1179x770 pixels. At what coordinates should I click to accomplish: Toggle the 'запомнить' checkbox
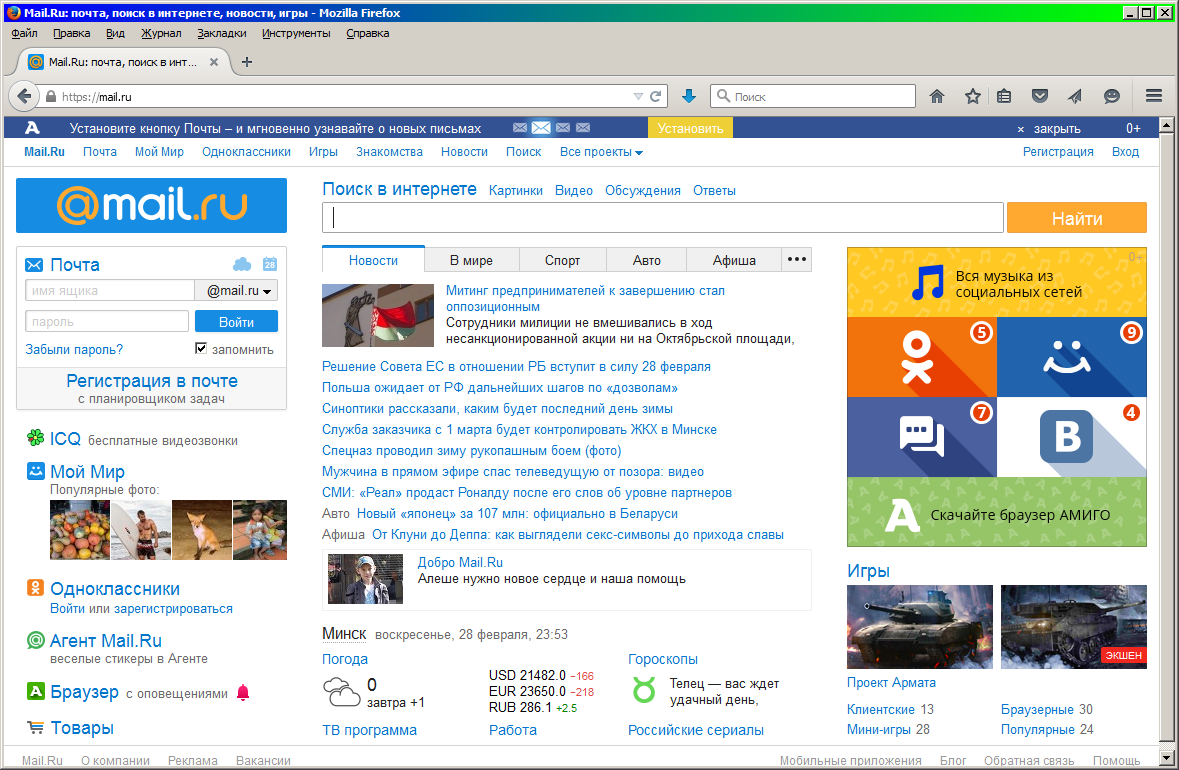(201, 349)
